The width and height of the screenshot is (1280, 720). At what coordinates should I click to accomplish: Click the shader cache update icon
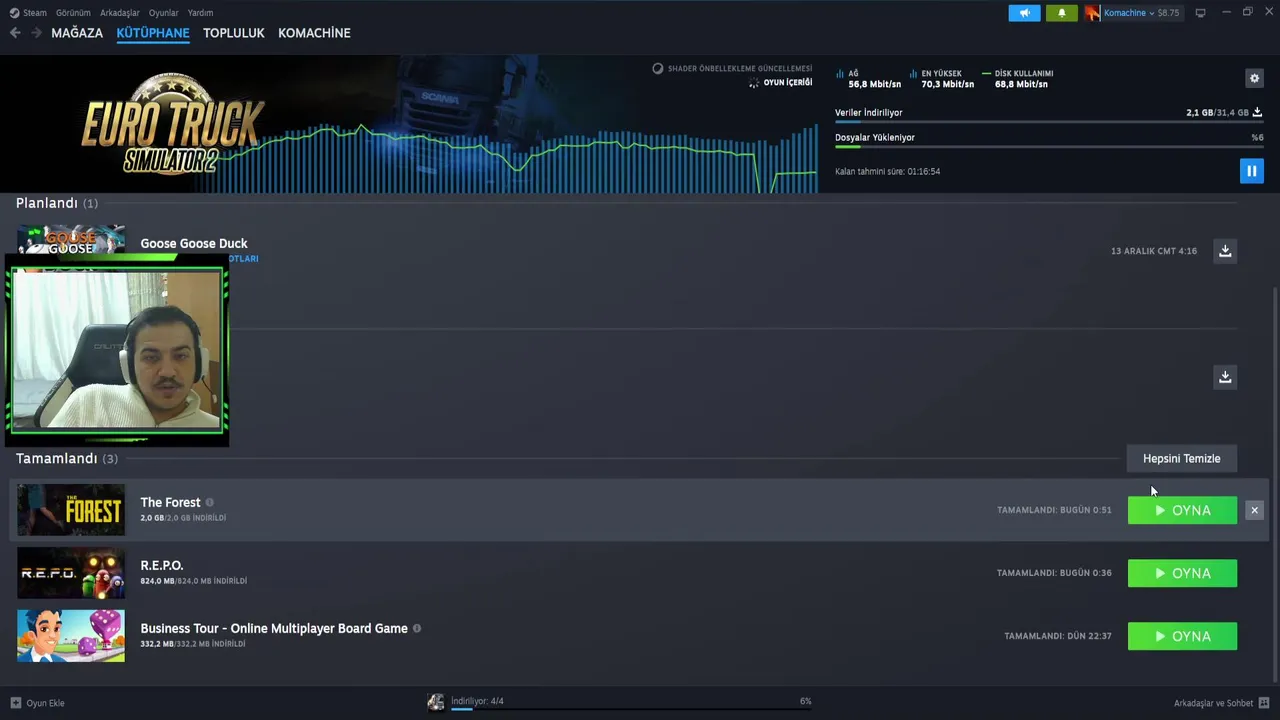pos(657,68)
